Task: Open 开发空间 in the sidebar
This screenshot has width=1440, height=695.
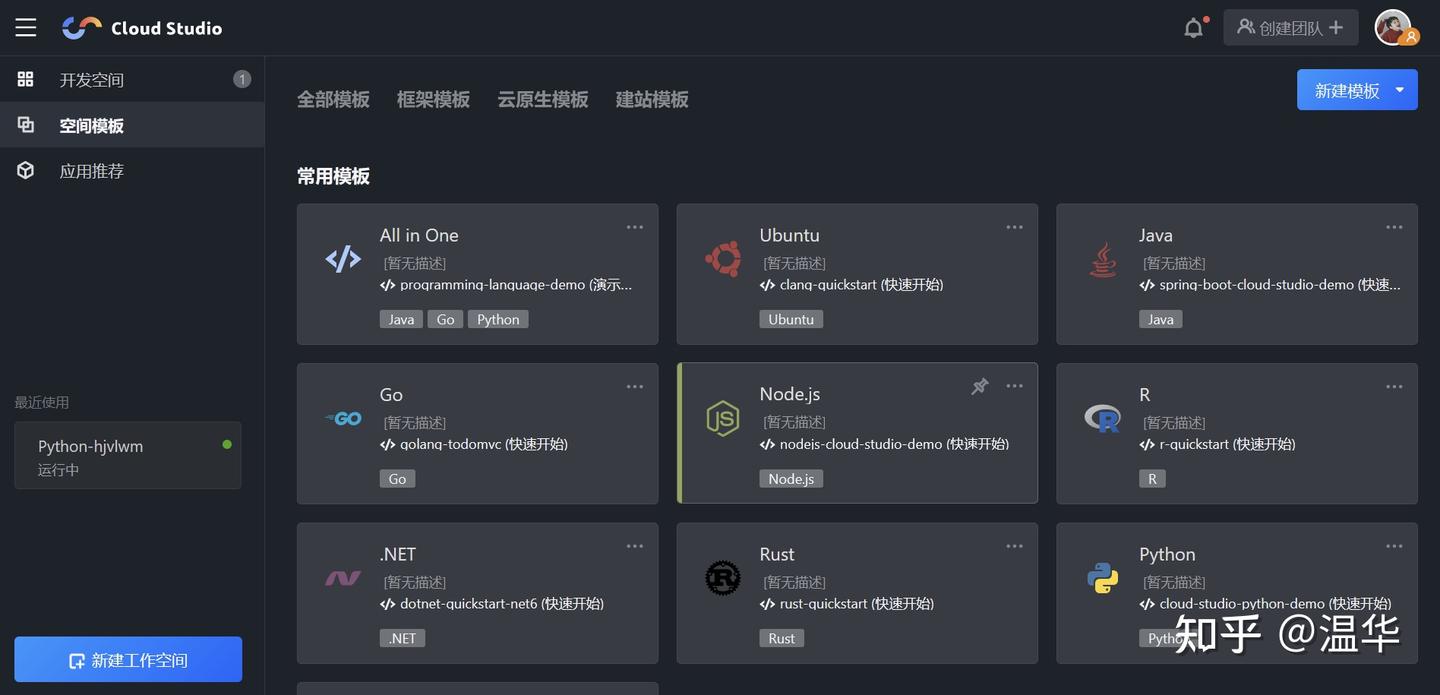Action: (x=132, y=79)
